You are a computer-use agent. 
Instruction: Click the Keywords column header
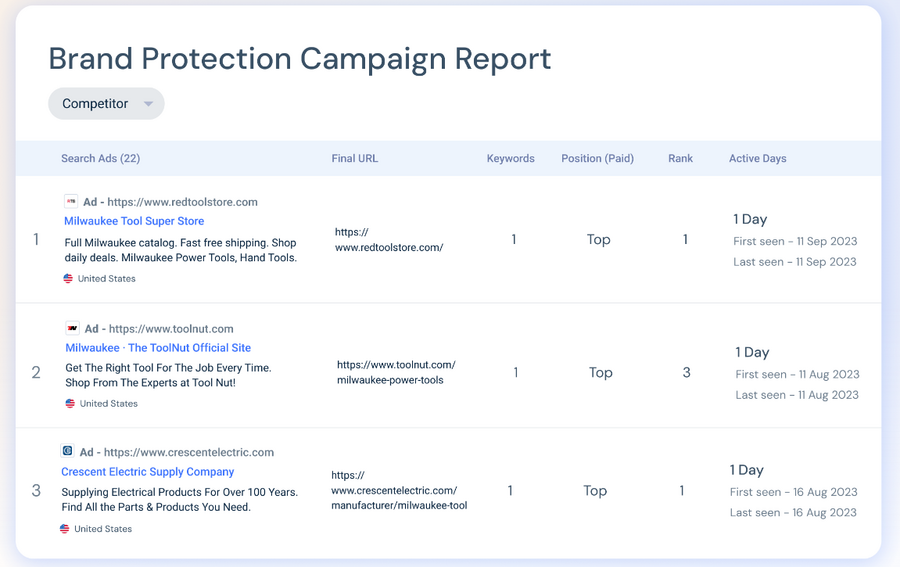[510, 158]
